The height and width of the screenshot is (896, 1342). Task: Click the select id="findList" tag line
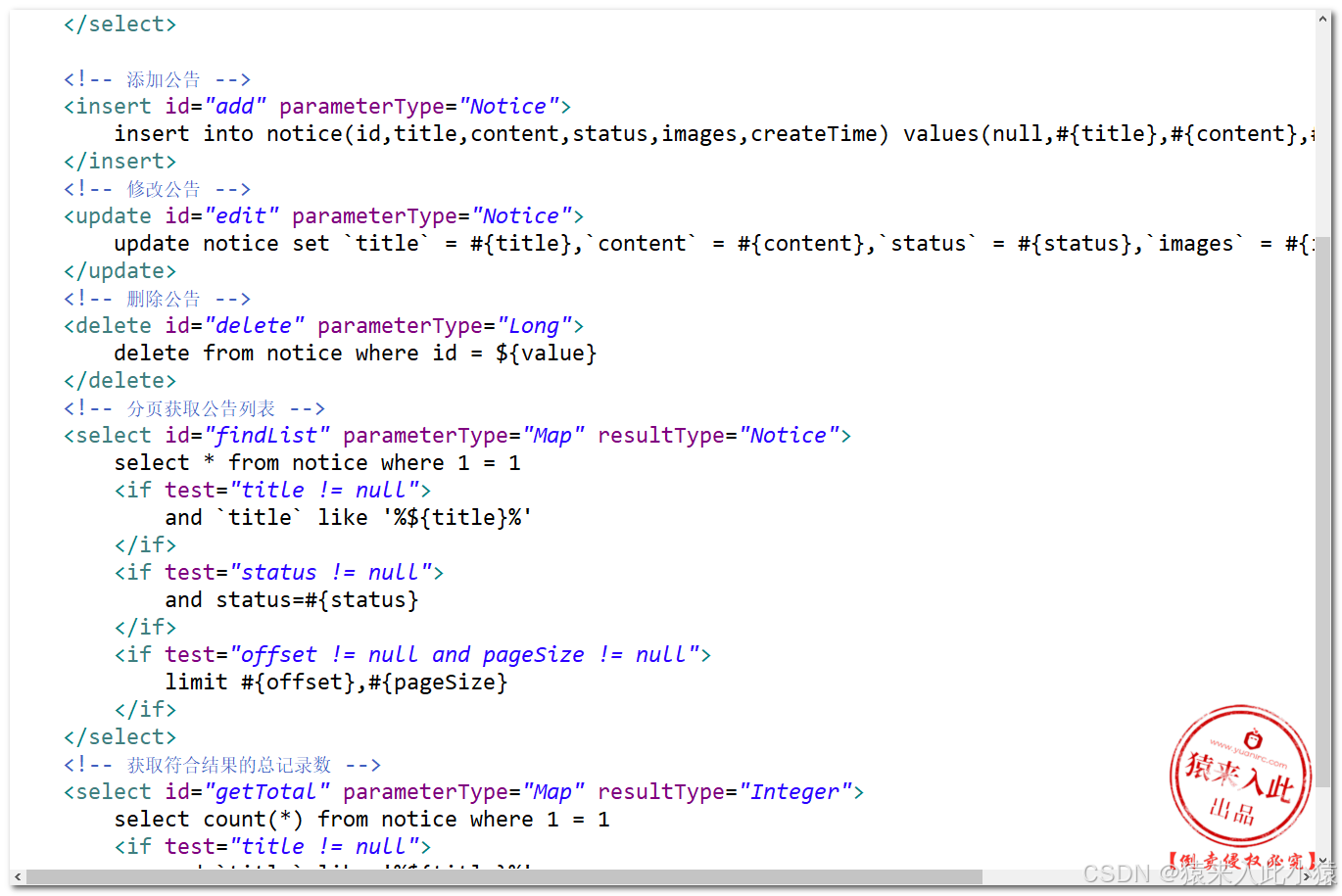pyautogui.click(x=457, y=436)
